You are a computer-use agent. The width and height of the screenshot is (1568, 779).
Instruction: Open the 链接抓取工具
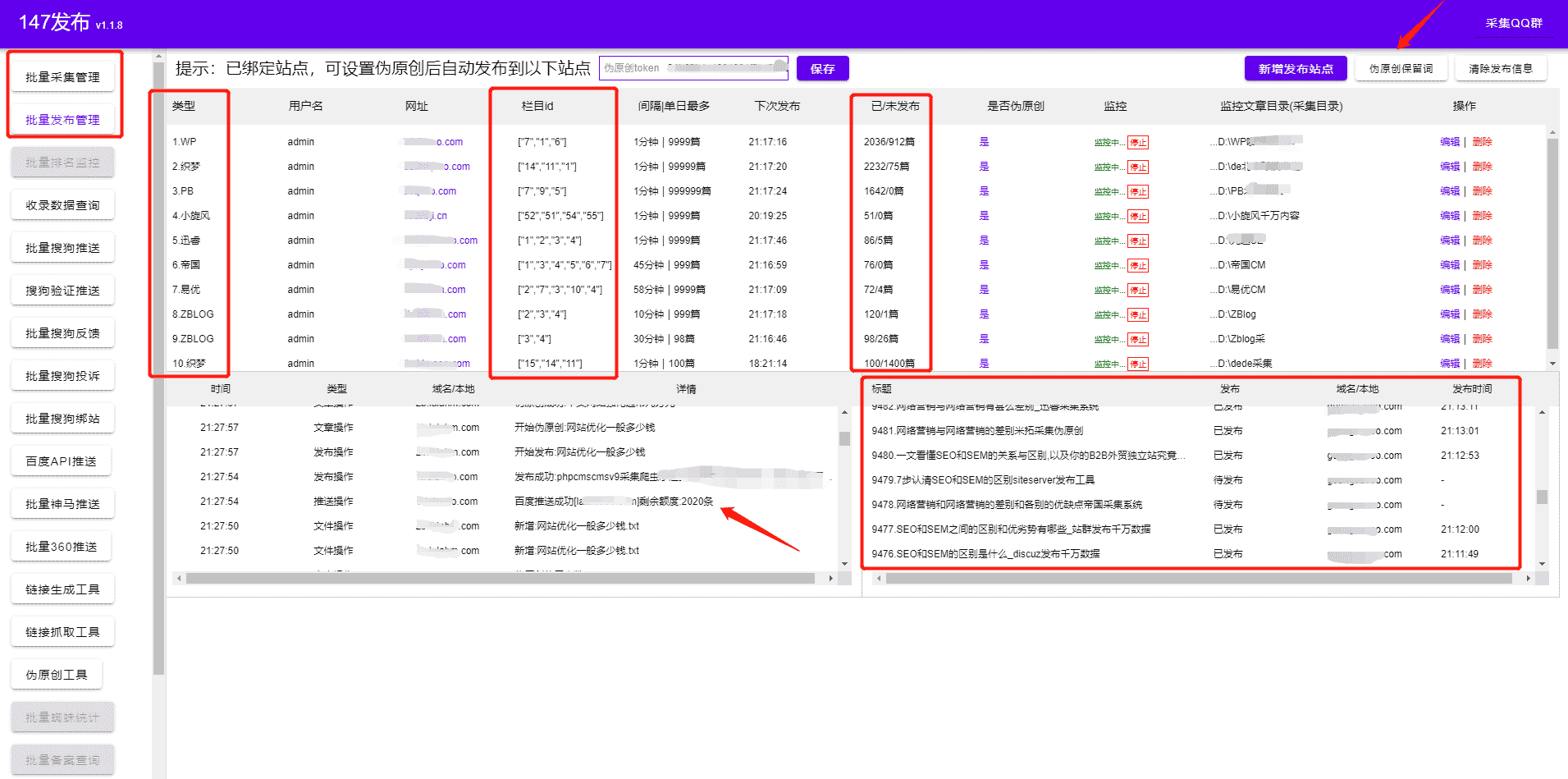click(62, 631)
